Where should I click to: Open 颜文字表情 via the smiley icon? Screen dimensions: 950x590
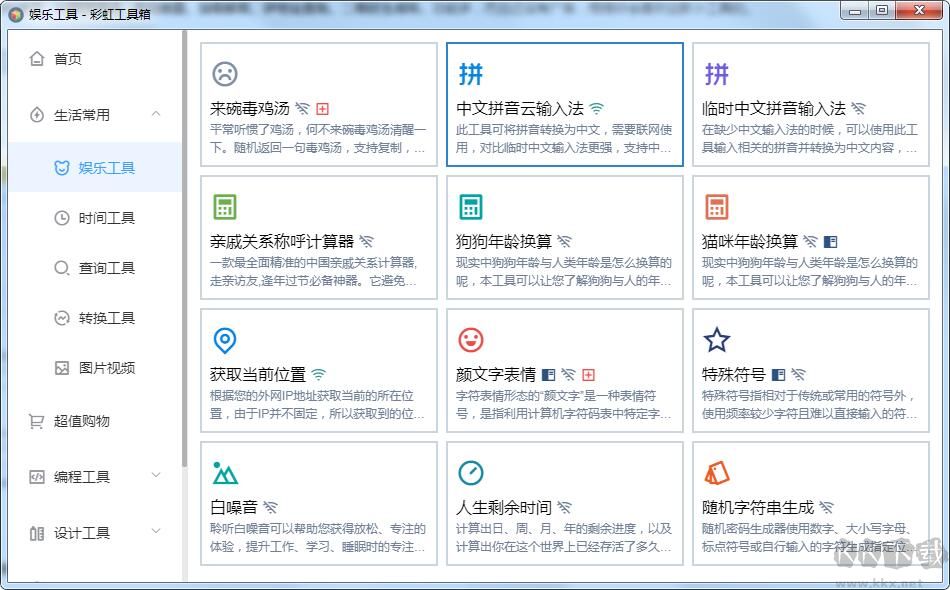pos(470,340)
